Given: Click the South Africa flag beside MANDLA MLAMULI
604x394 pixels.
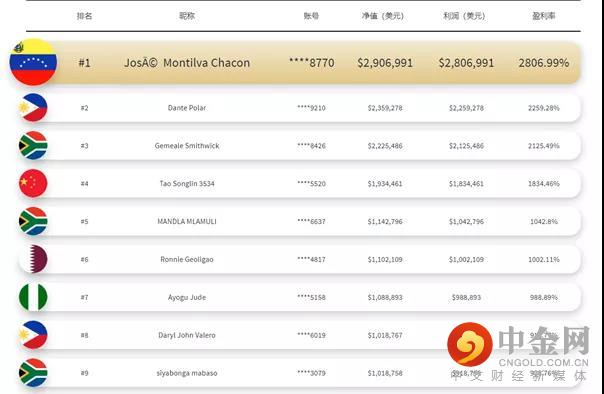Looking at the screenshot, I should (x=33, y=221).
